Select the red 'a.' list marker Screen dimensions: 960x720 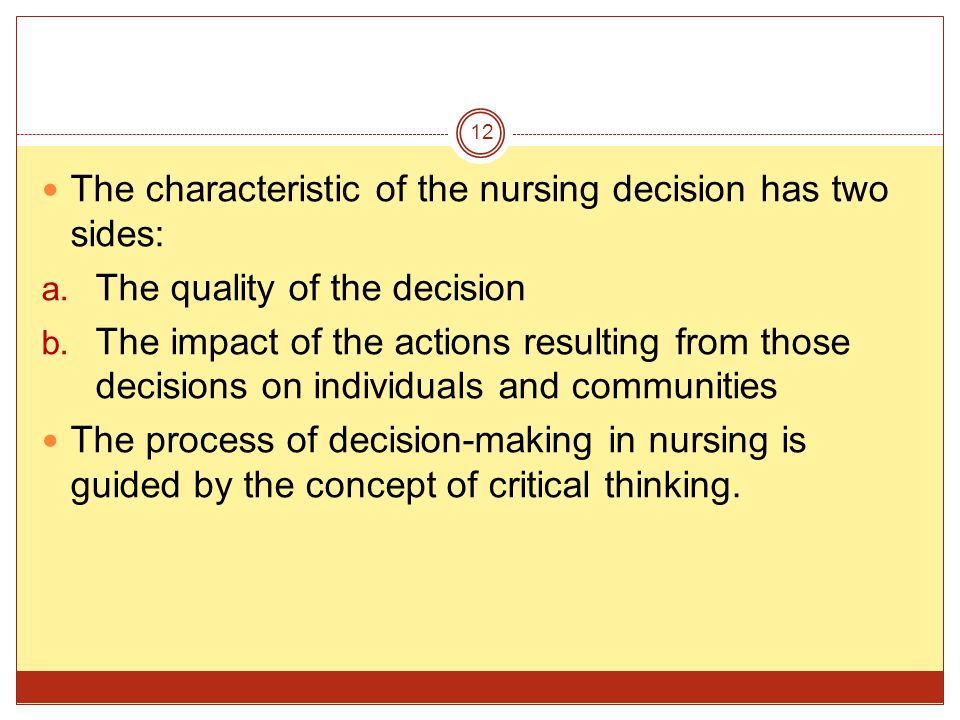(54, 290)
